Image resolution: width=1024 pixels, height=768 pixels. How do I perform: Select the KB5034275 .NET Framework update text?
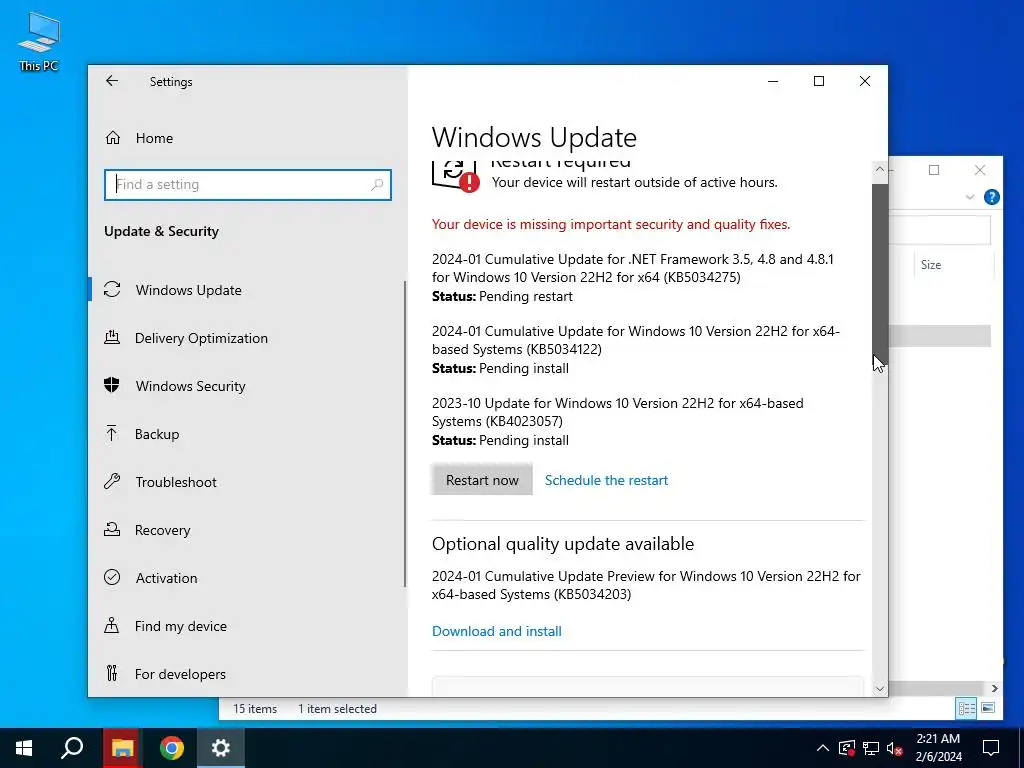[633, 268]
